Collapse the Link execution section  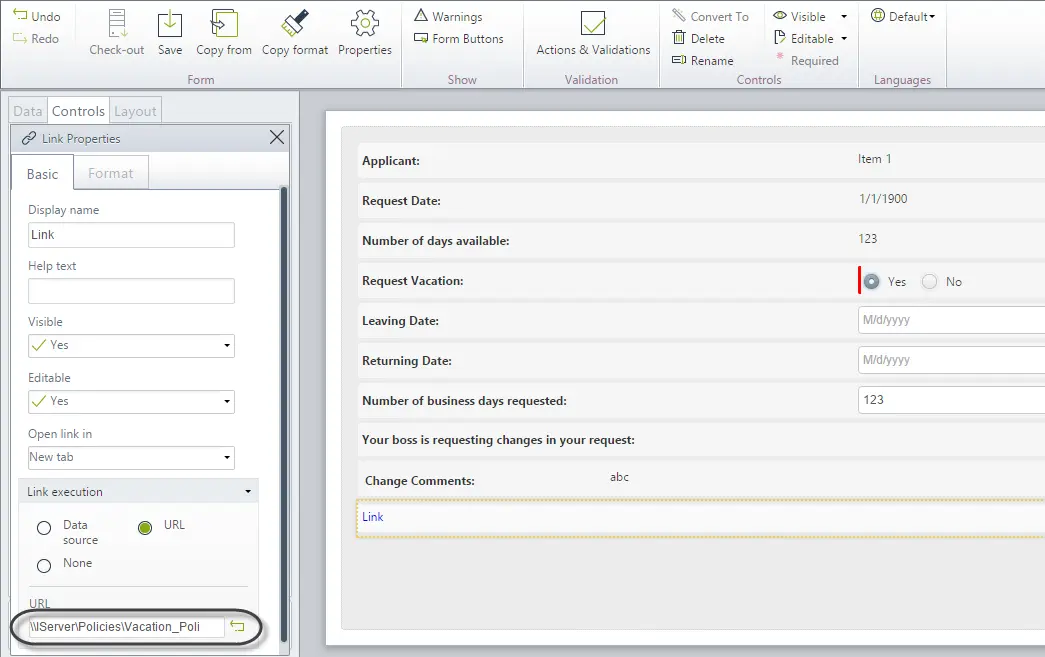pyautogui.click(x=248, y=492)
